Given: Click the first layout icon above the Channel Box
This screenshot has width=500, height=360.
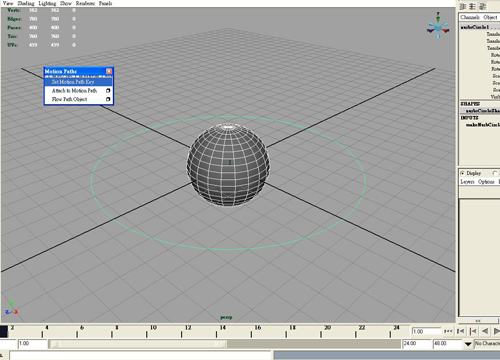Looking at the screenshot, I should click(463, 6).
